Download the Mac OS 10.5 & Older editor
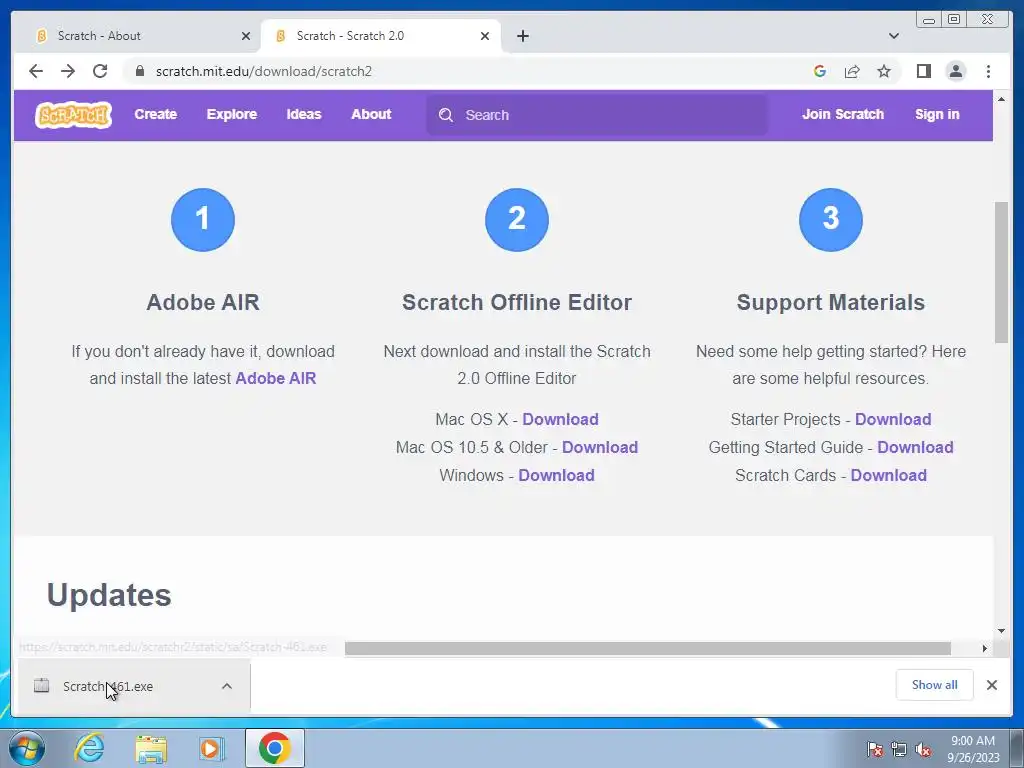This screenshot has width=1024, height=768. pos(600,447)
